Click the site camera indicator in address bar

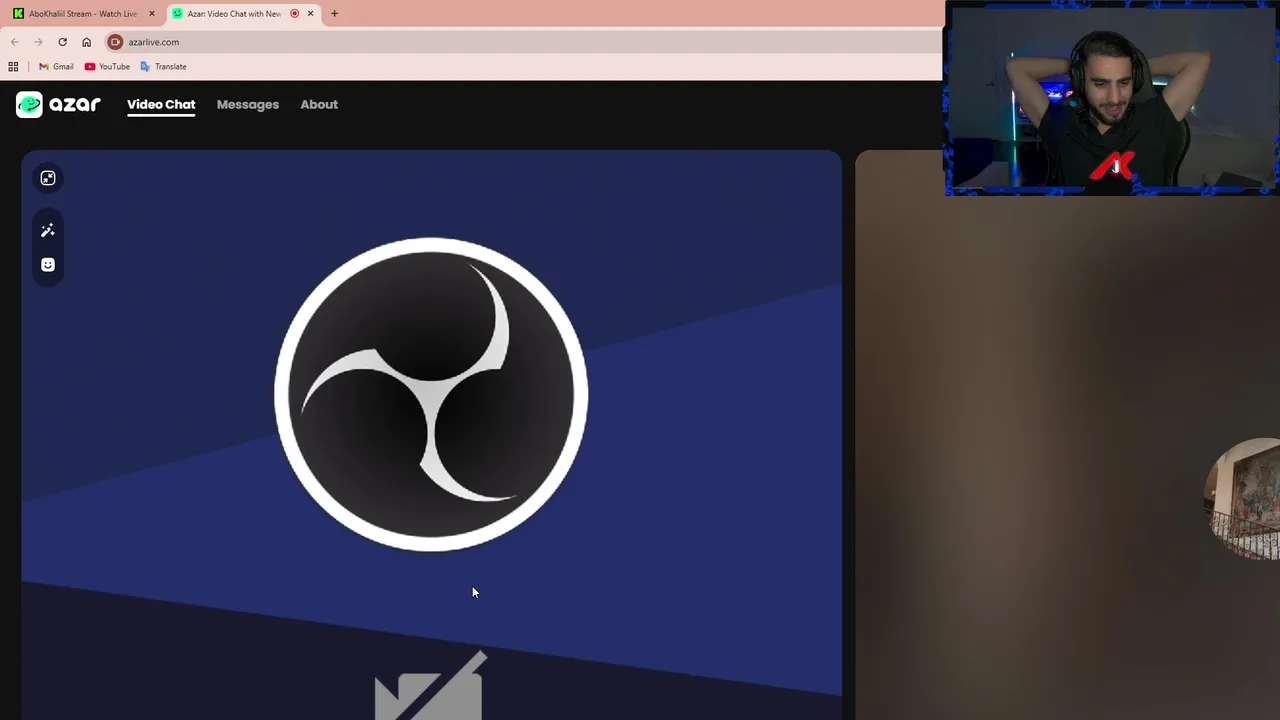(115, 42)
